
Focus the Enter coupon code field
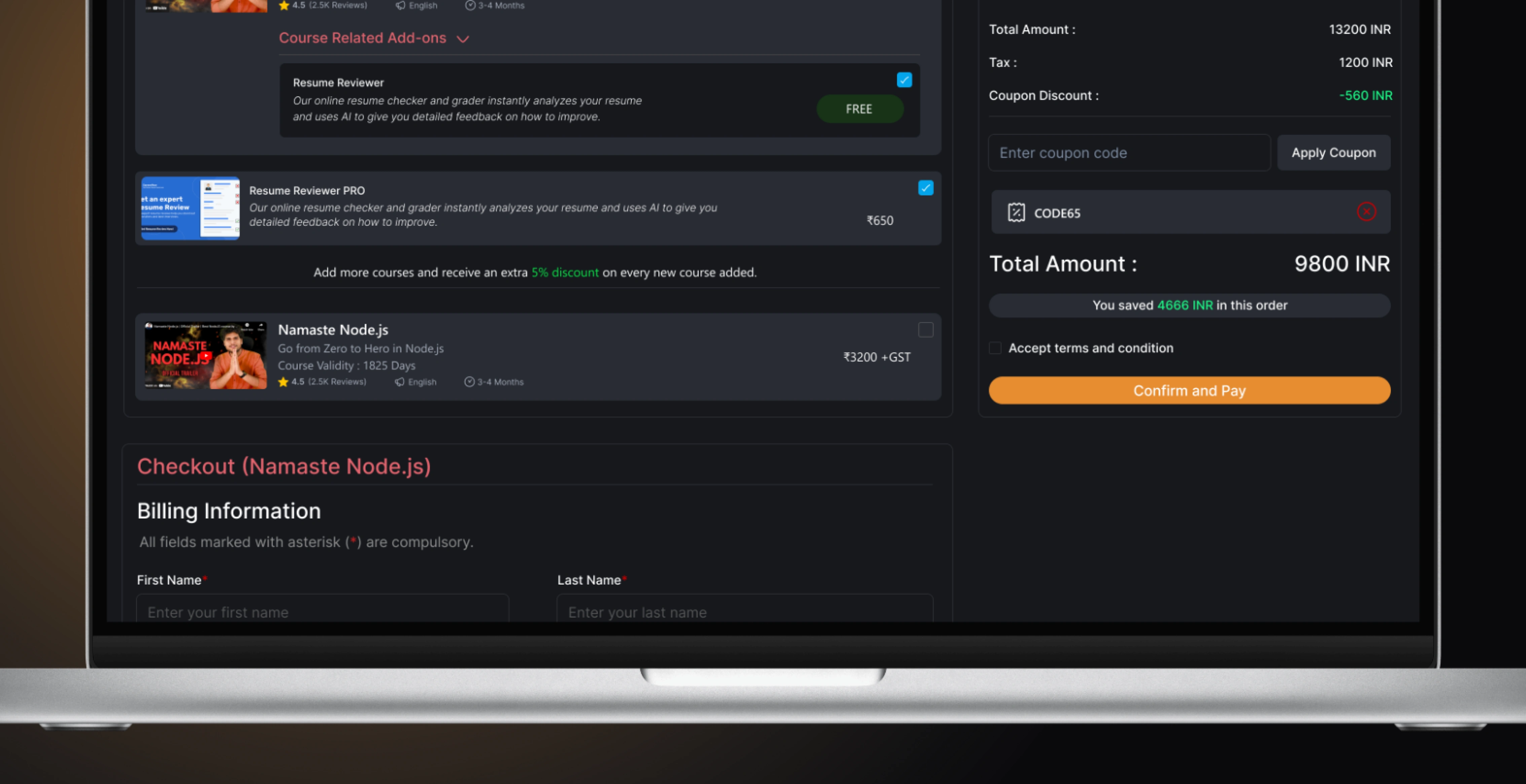click(x=1129, y=153)
